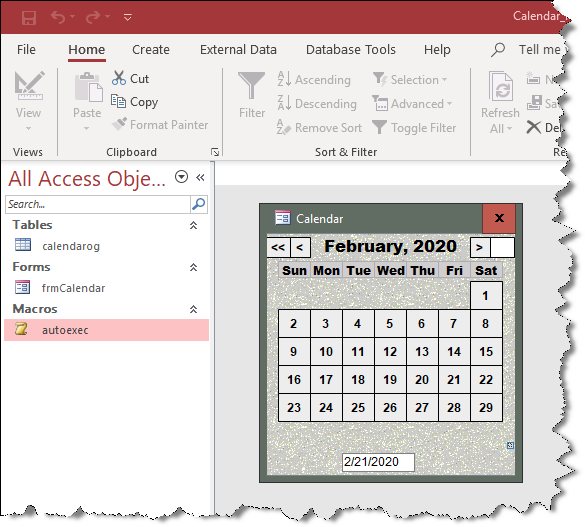Sort Ascending
The image size is (585, 527).
point(314,79)
